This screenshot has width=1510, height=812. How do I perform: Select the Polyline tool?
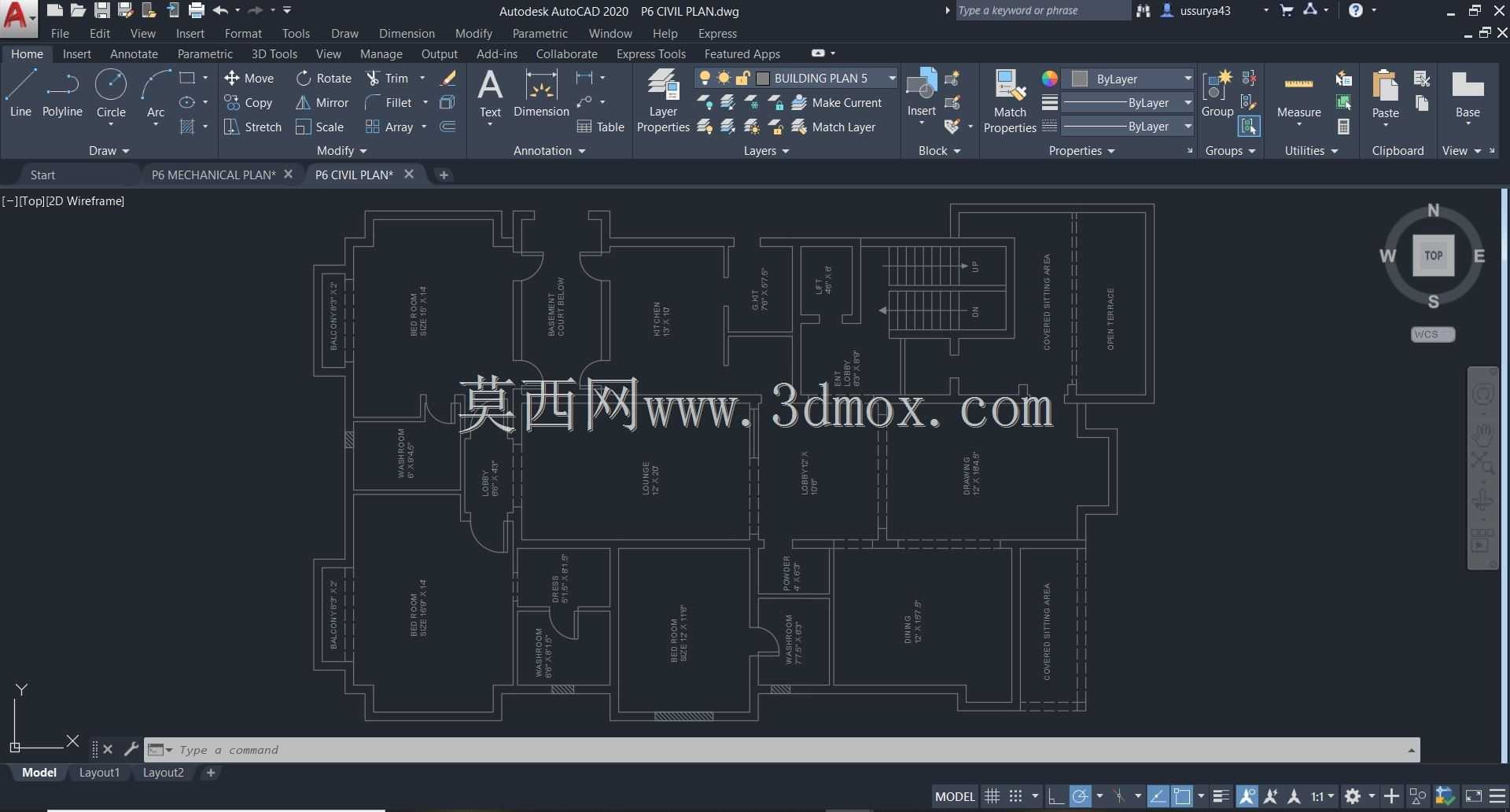tap(62, 93)
